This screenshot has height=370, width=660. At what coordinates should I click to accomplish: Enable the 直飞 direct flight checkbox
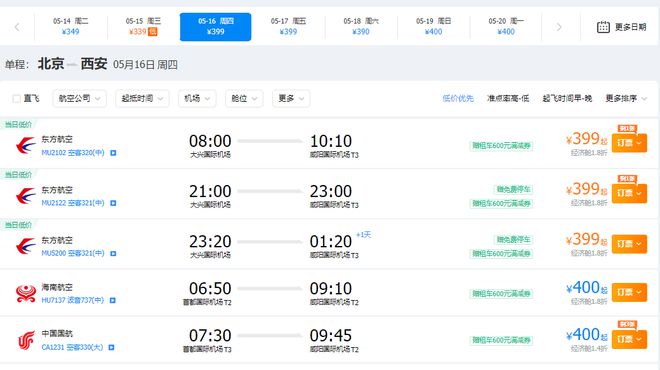point(16,98)
